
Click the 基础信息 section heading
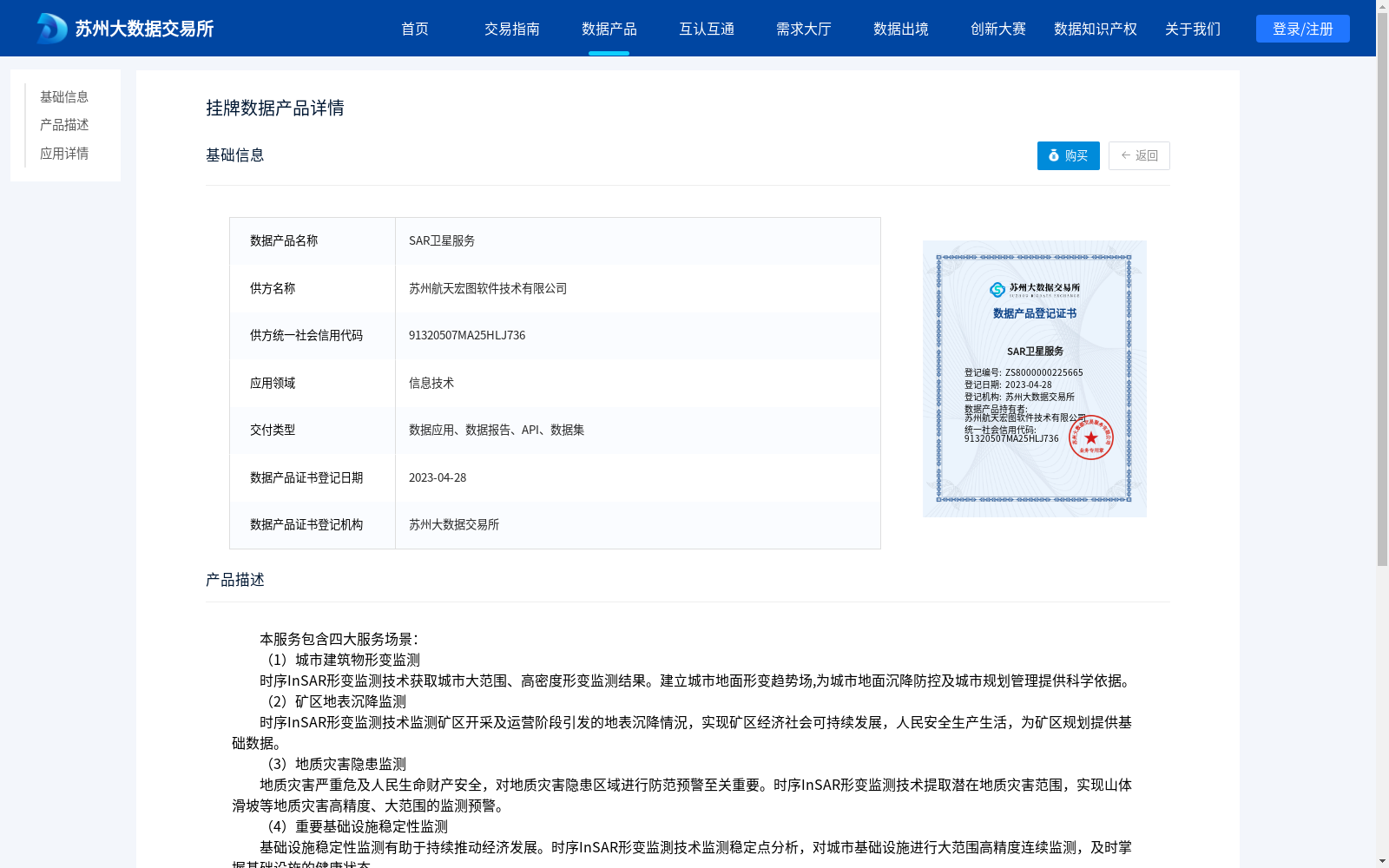tap(235, 155)
